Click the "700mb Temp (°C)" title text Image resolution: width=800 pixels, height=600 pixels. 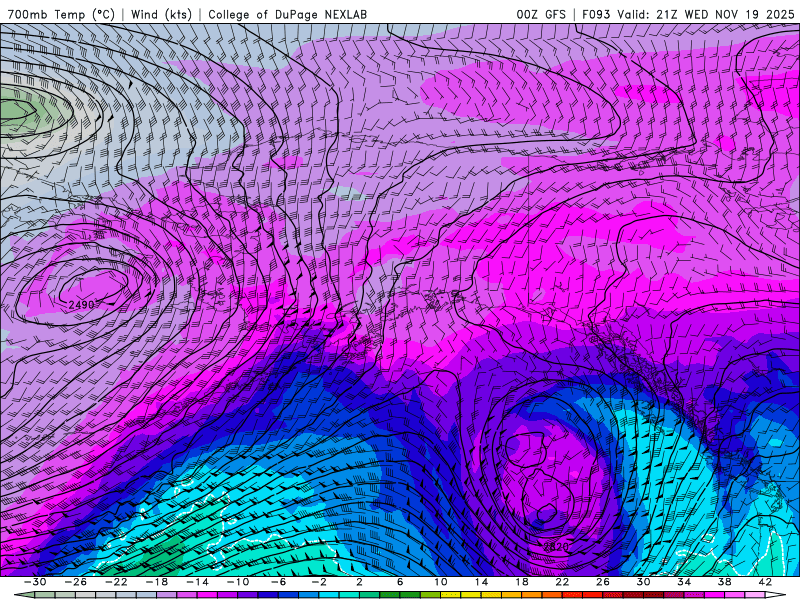61,14
